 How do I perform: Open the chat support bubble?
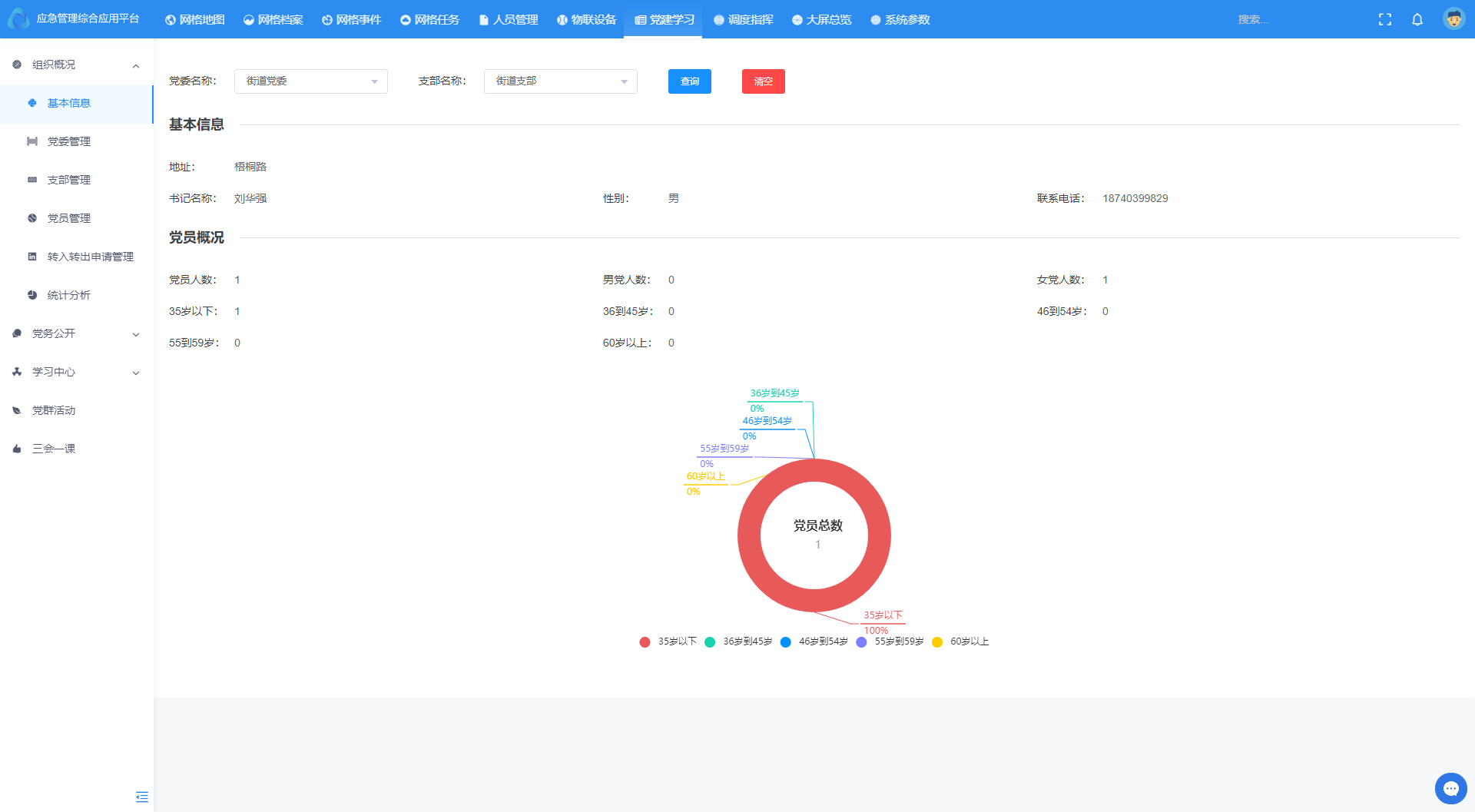[1450, 788]
